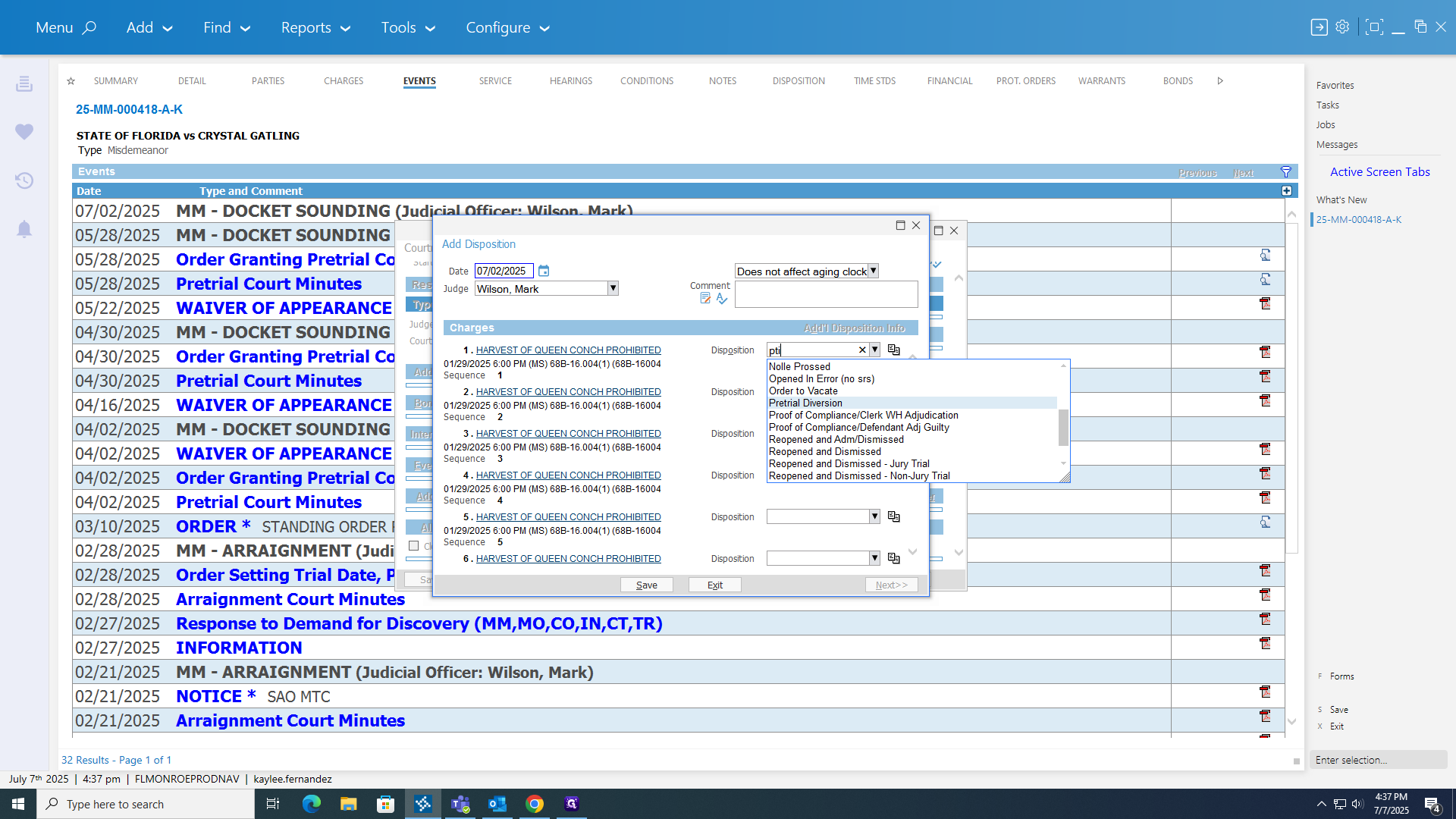
Task: Click the star favorite icon beside Summary
Action: coord(71,81)
